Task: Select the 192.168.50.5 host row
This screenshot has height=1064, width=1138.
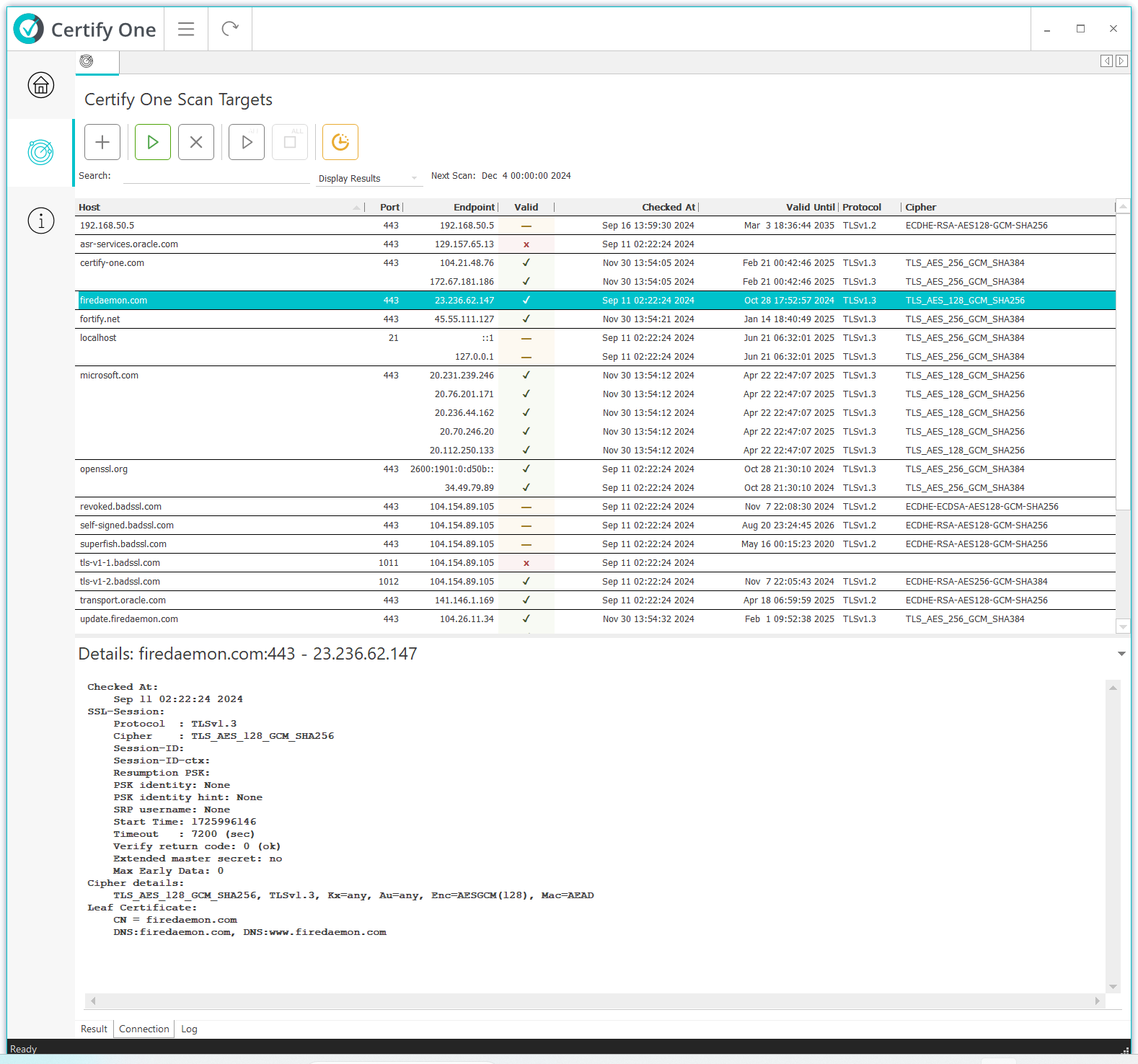Action: pyautogui.click(x=596, y=226)
